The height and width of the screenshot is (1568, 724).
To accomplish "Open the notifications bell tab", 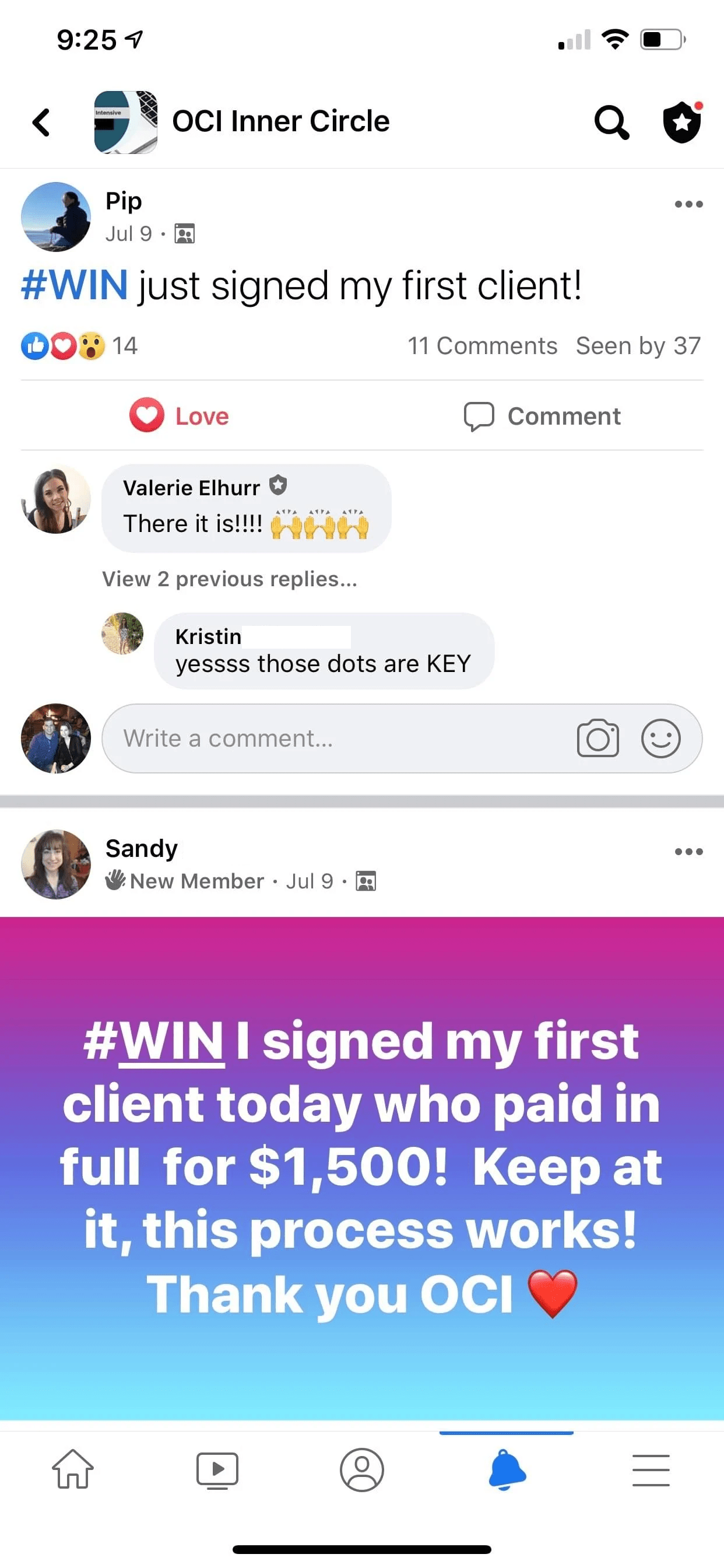I will 507,1469.
